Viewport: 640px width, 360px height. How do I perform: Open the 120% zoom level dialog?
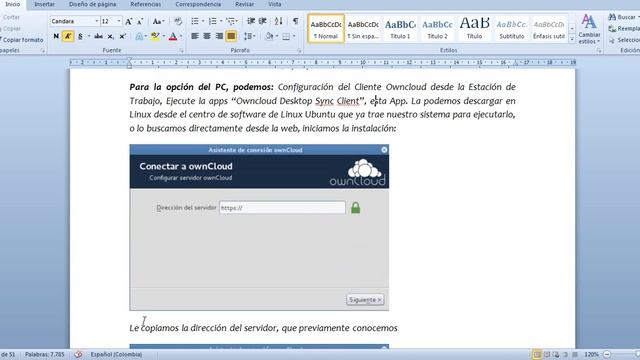tap(591, 354)
